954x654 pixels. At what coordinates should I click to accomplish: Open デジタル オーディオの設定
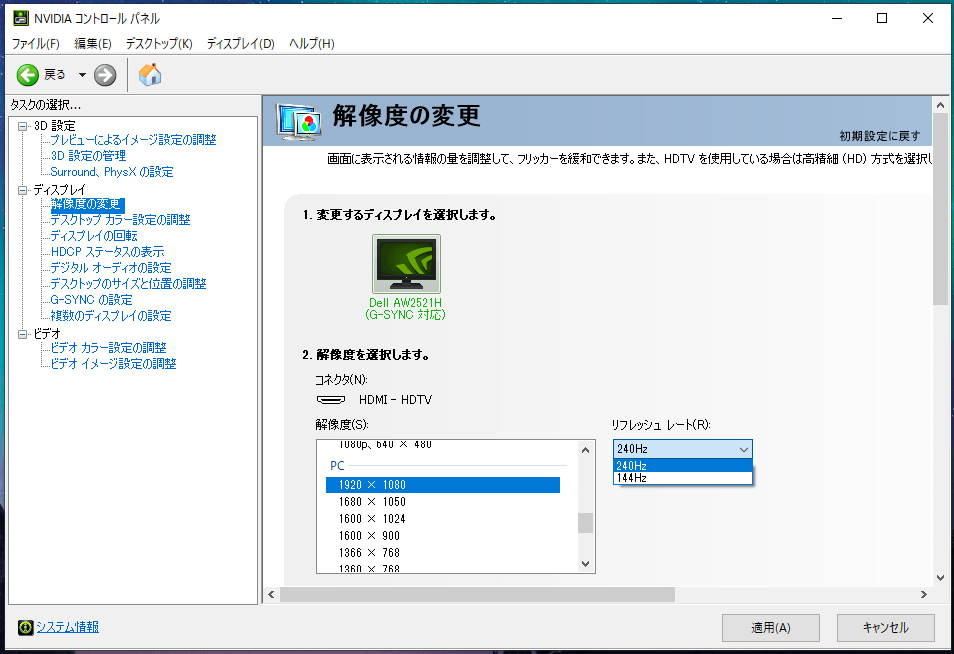coord(111,268)
